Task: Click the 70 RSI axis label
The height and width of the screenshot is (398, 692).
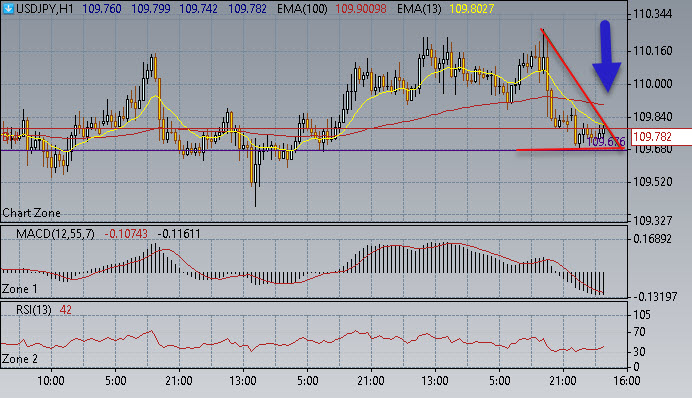Action: (x=639, y=332)
